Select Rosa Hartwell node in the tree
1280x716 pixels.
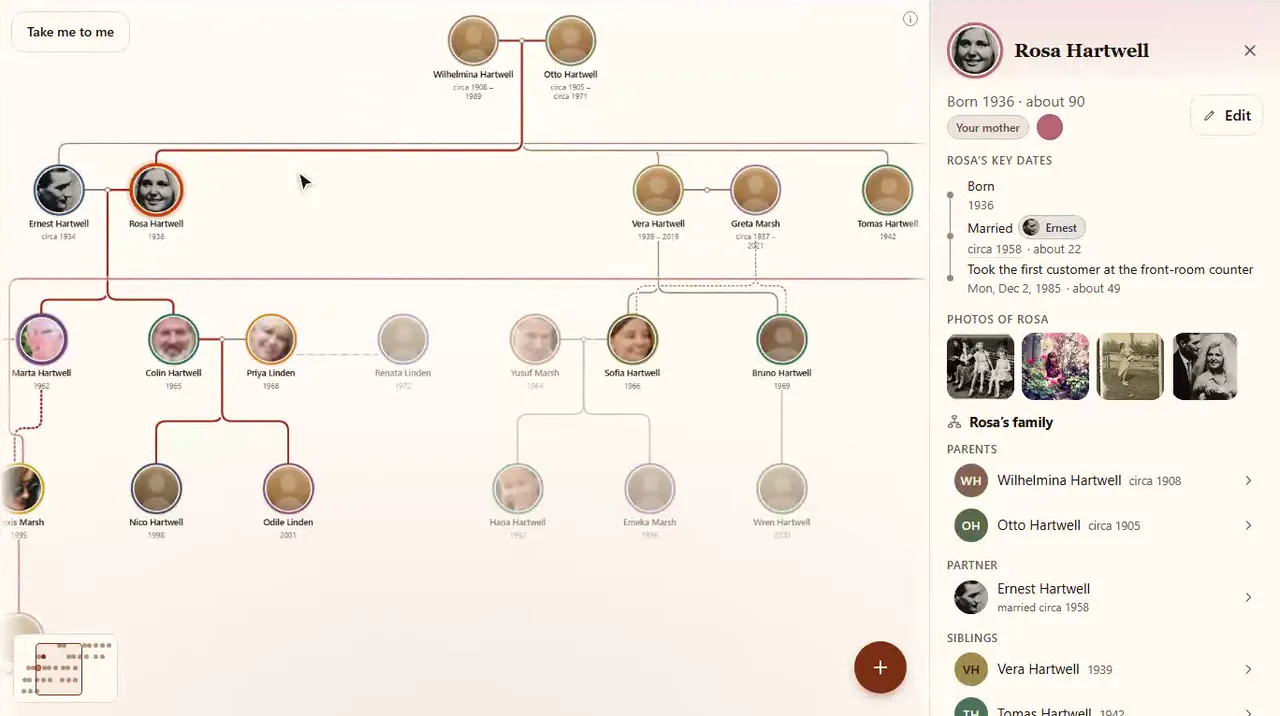156,190
